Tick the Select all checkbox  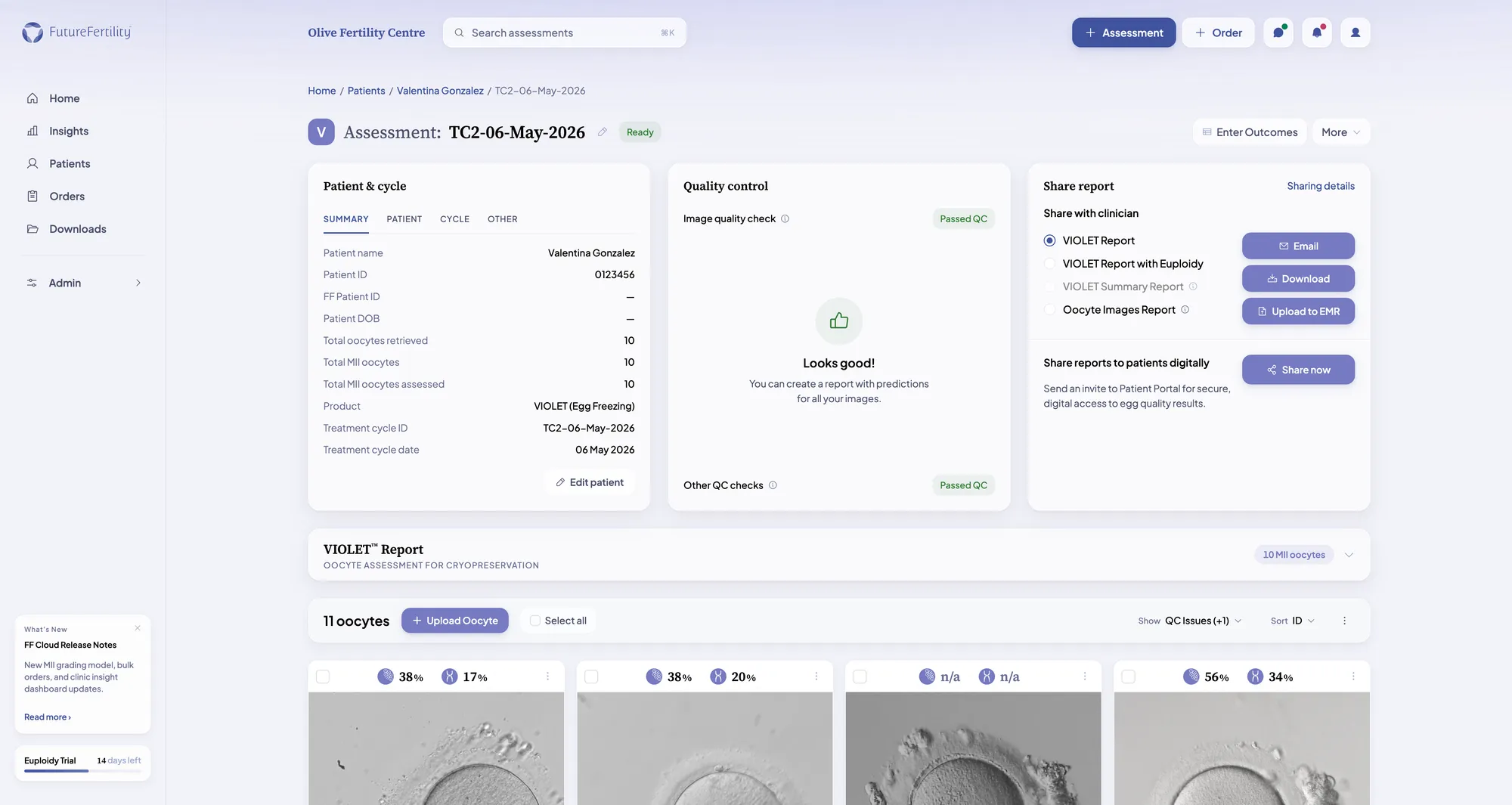pyautogui.click(x=535, y=621)
